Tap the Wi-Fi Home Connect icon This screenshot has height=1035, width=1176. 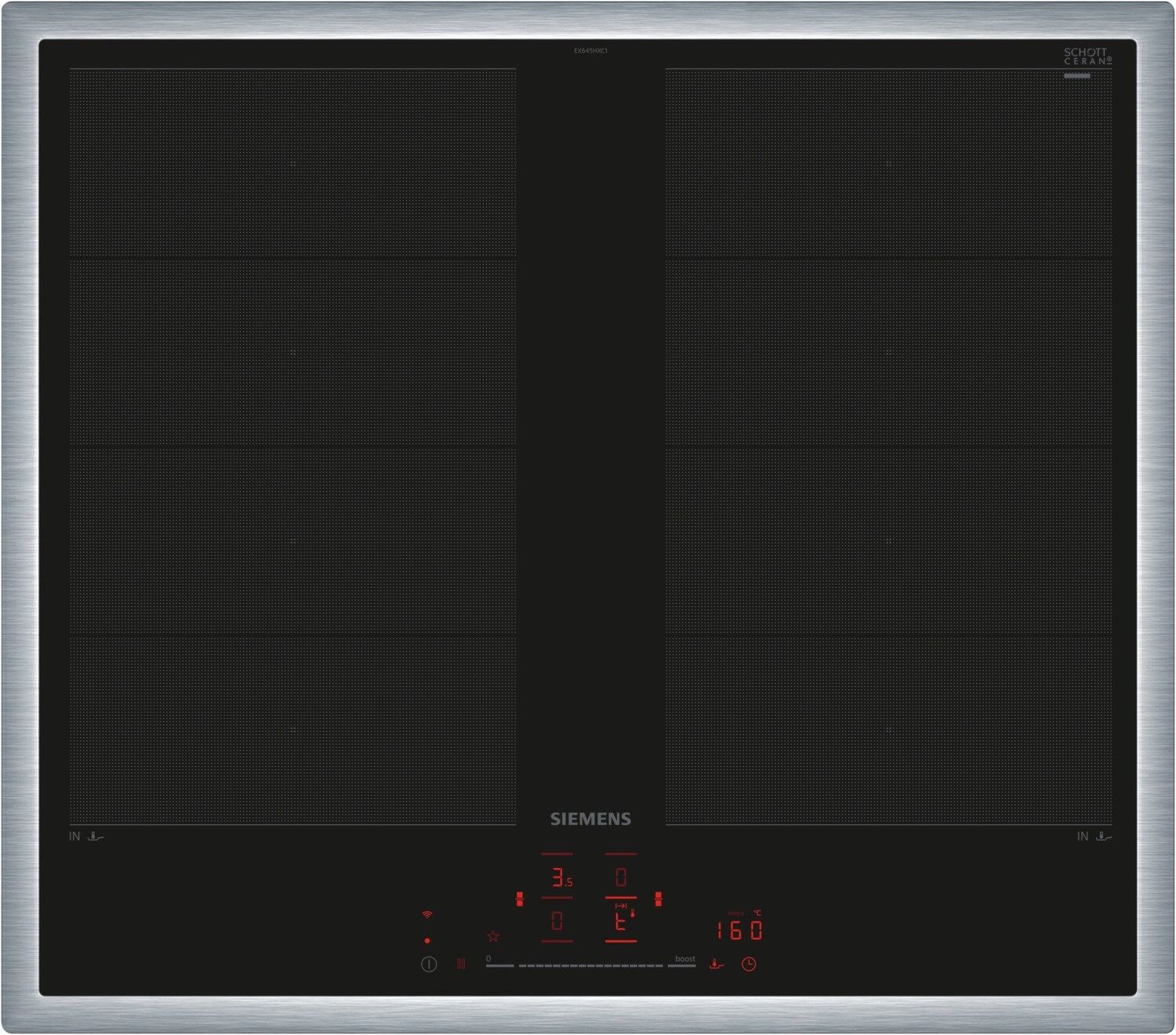(x=427, y=914)
